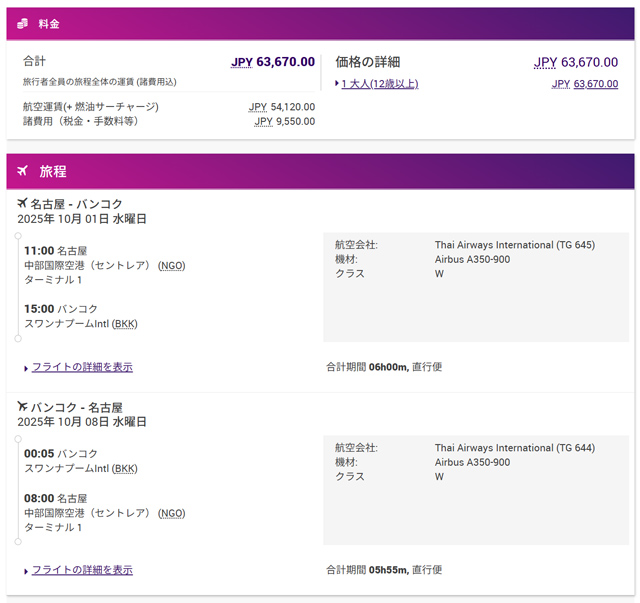Click the 料金 section header bar

(x=320, y=24)
